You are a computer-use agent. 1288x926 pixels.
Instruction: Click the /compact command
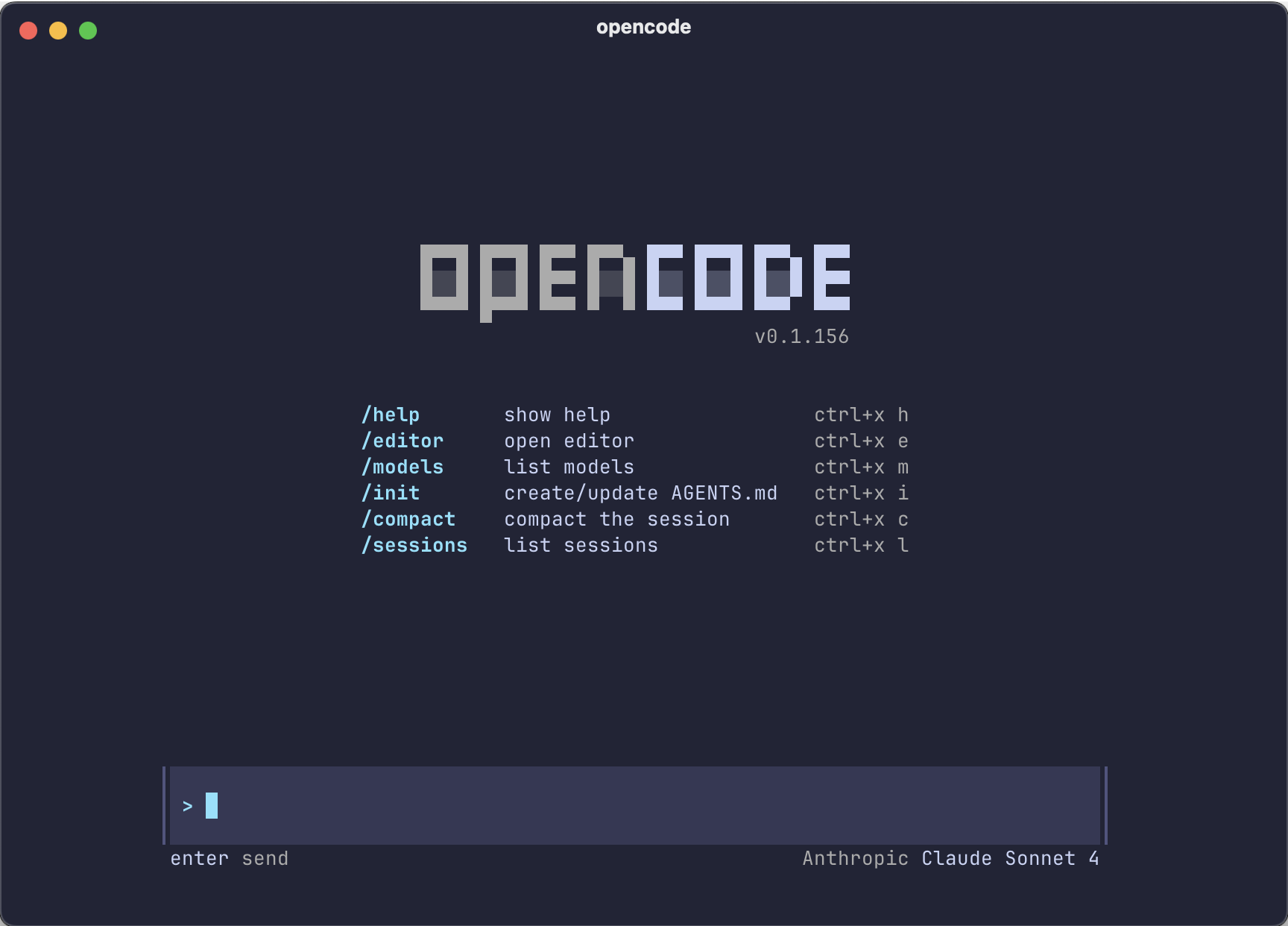point(408,519)
